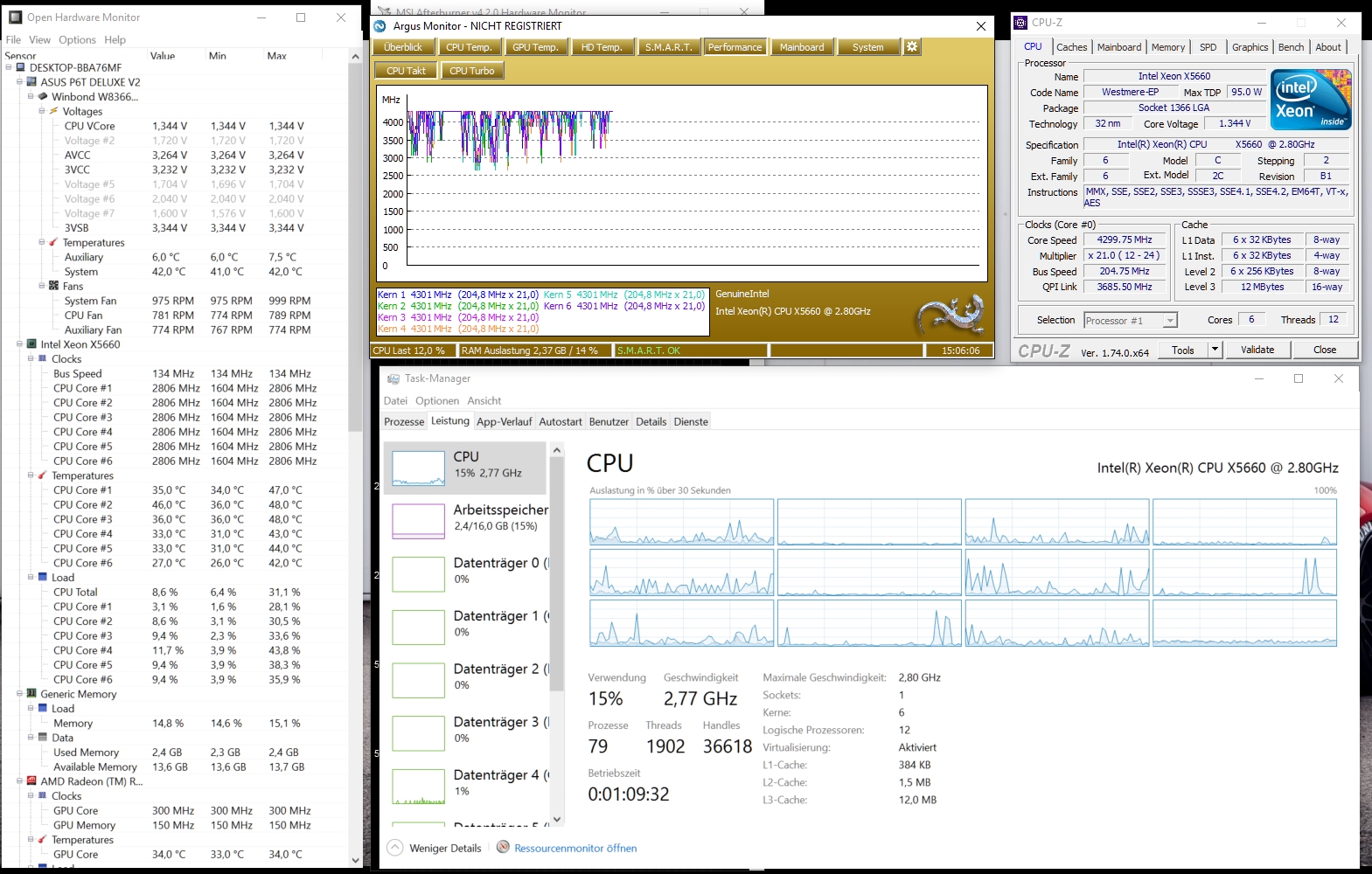Collapse the Intel Xeon X5660 tree node
Screen dimensions: 1372x874
19,344
